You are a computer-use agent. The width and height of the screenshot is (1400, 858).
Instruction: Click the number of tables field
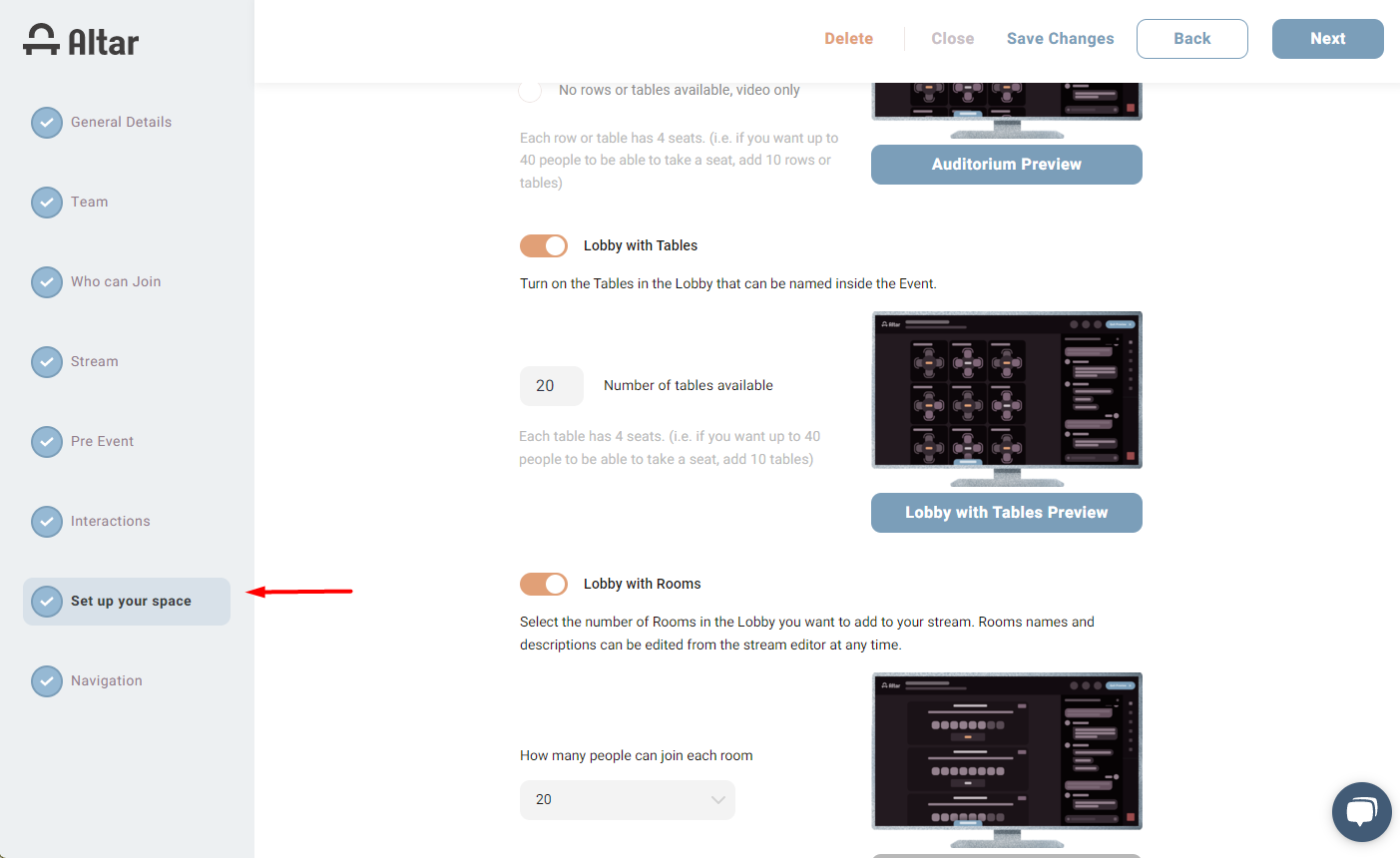(x=552, y=386)
